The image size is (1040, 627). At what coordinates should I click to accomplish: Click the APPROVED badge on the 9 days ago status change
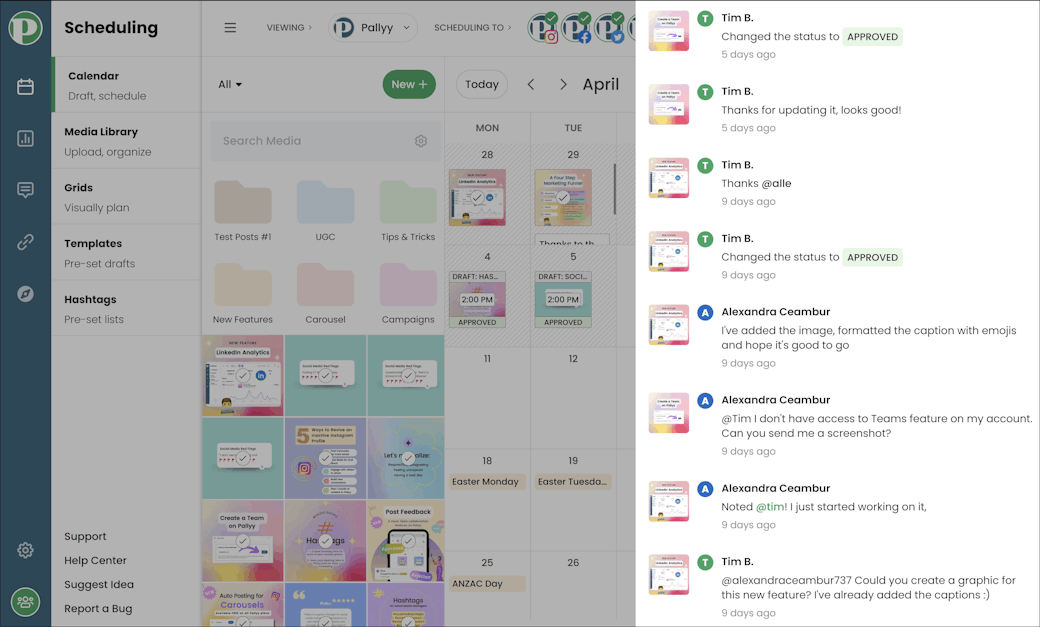click(x=872, y=257)
